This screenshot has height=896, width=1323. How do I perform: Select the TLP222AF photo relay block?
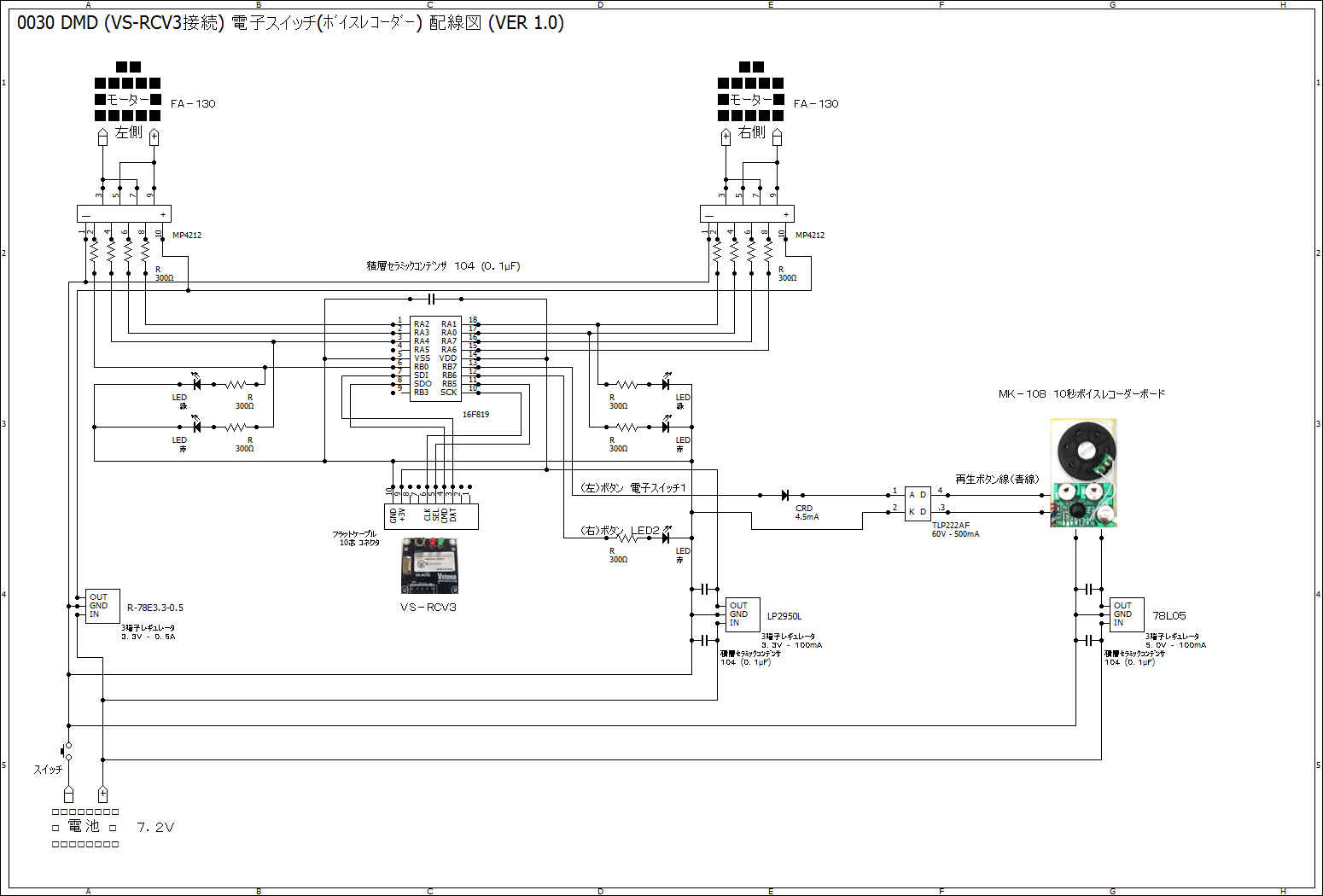point(918,503)
